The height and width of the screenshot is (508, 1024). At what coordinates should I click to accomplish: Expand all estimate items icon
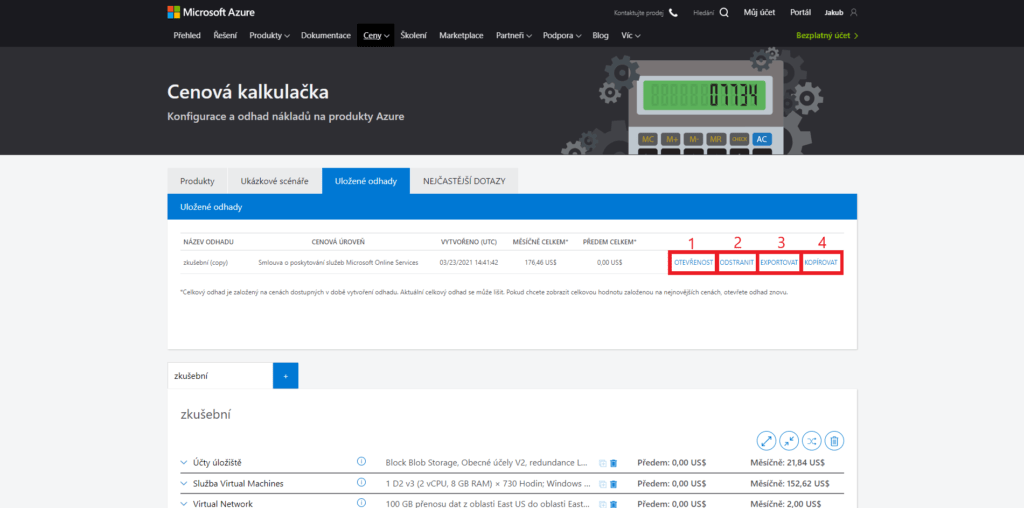coord(766,440)
